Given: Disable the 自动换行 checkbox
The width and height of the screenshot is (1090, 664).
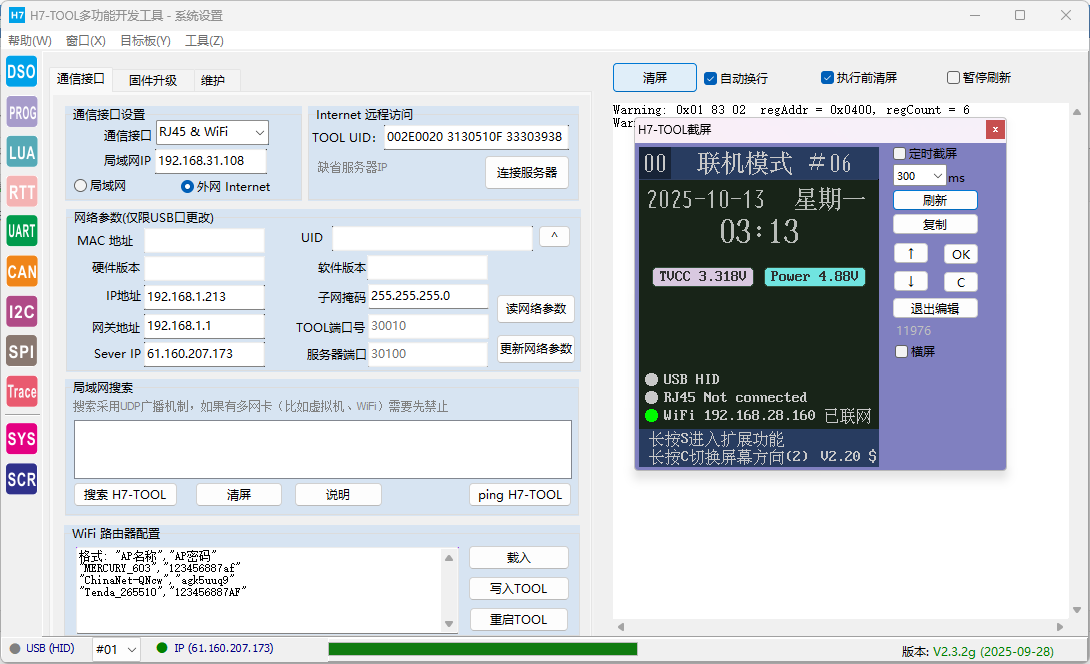Looking at the screenshot, I should tap(711, 78).
